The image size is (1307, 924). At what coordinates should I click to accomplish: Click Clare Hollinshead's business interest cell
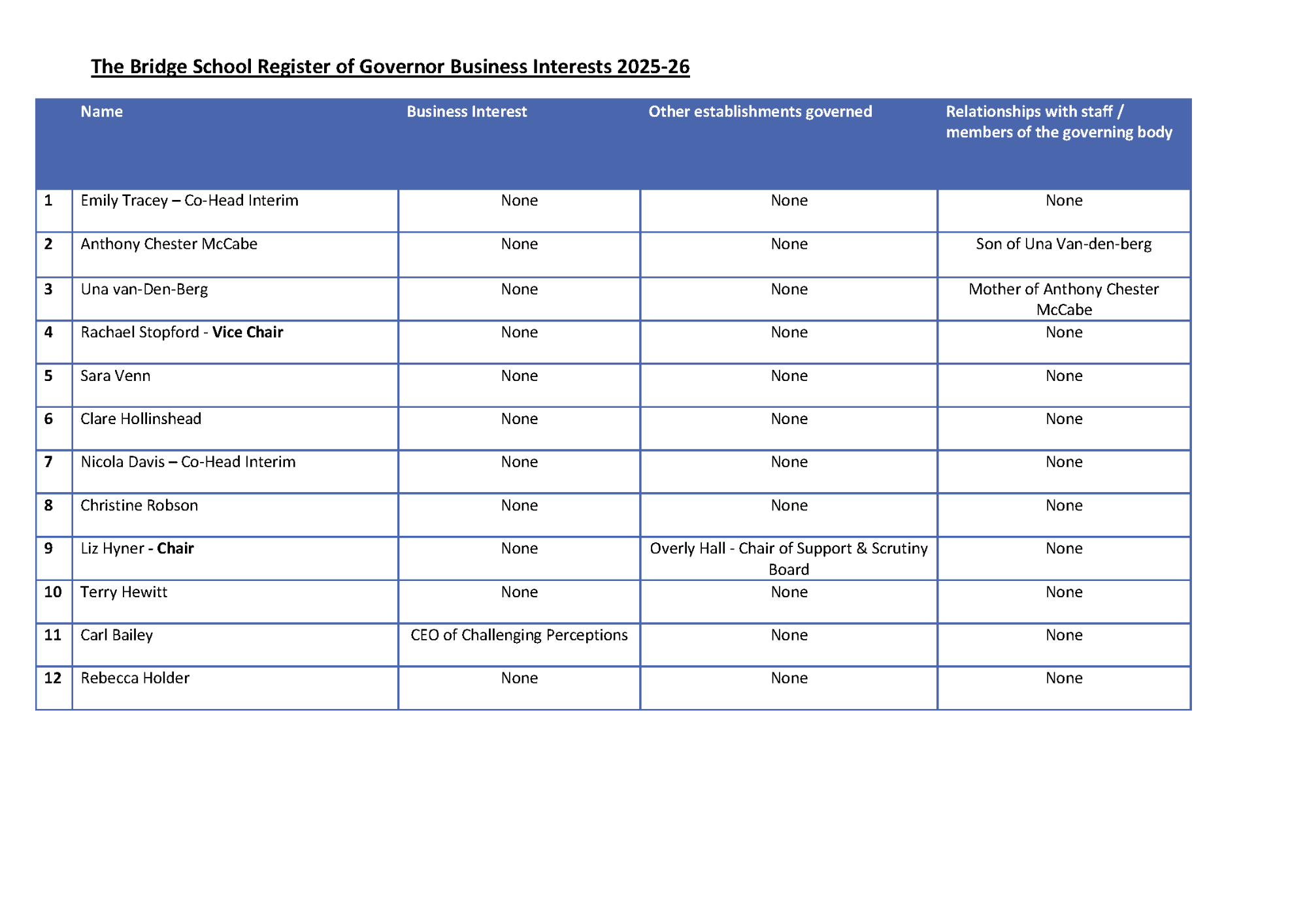coord(518,418)
